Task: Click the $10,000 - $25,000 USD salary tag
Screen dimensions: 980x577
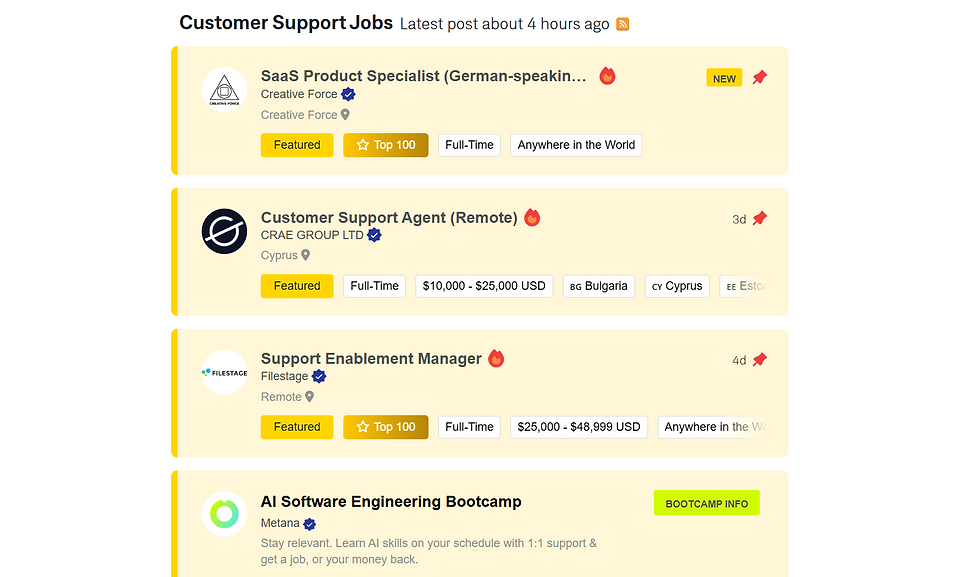Action: click(484, 286)
